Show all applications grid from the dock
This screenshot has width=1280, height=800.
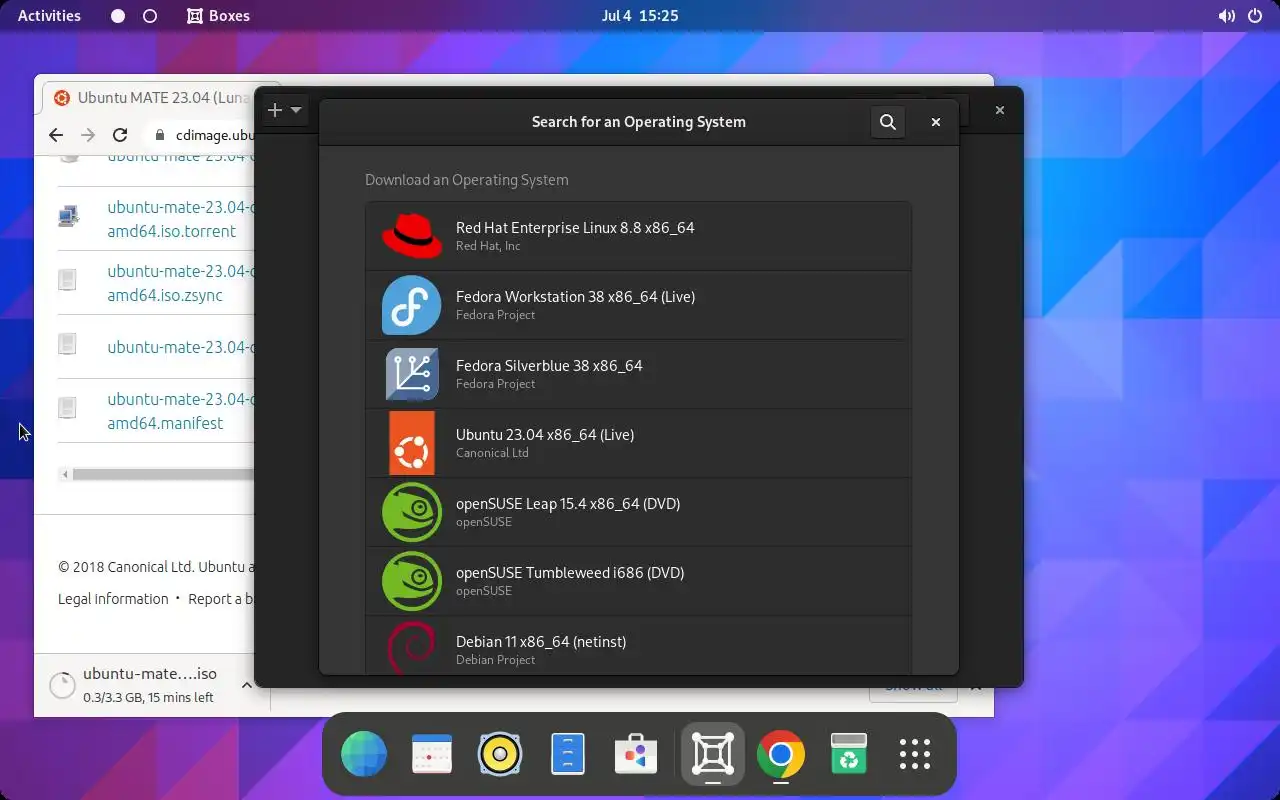tap(915, 754)
